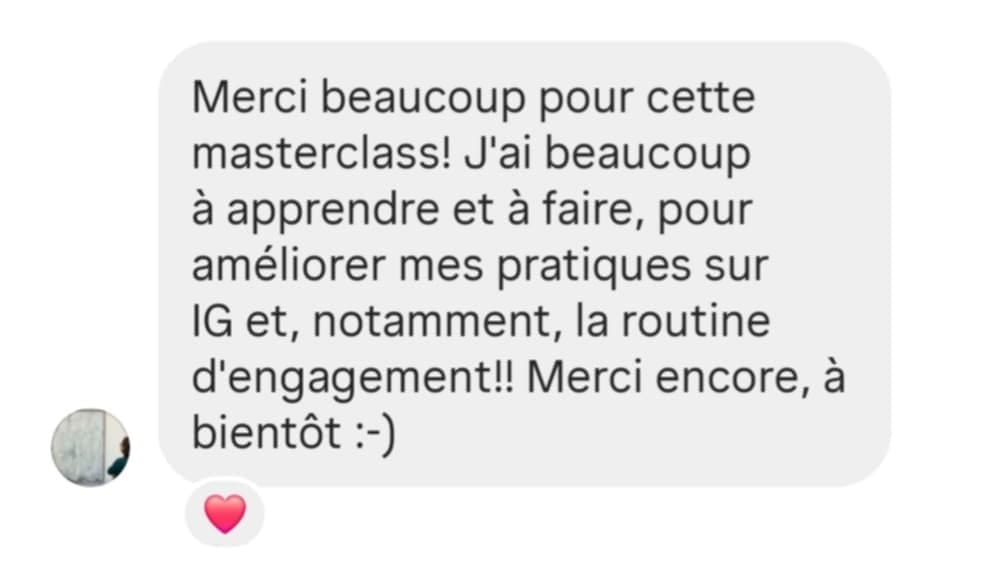Click the word "faire," in third line

[593, 211]
